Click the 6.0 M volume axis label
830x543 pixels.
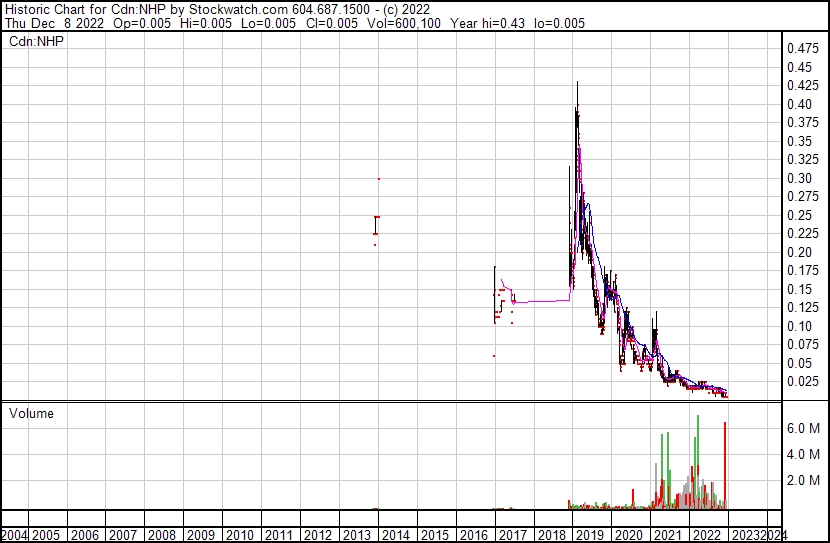803,428
